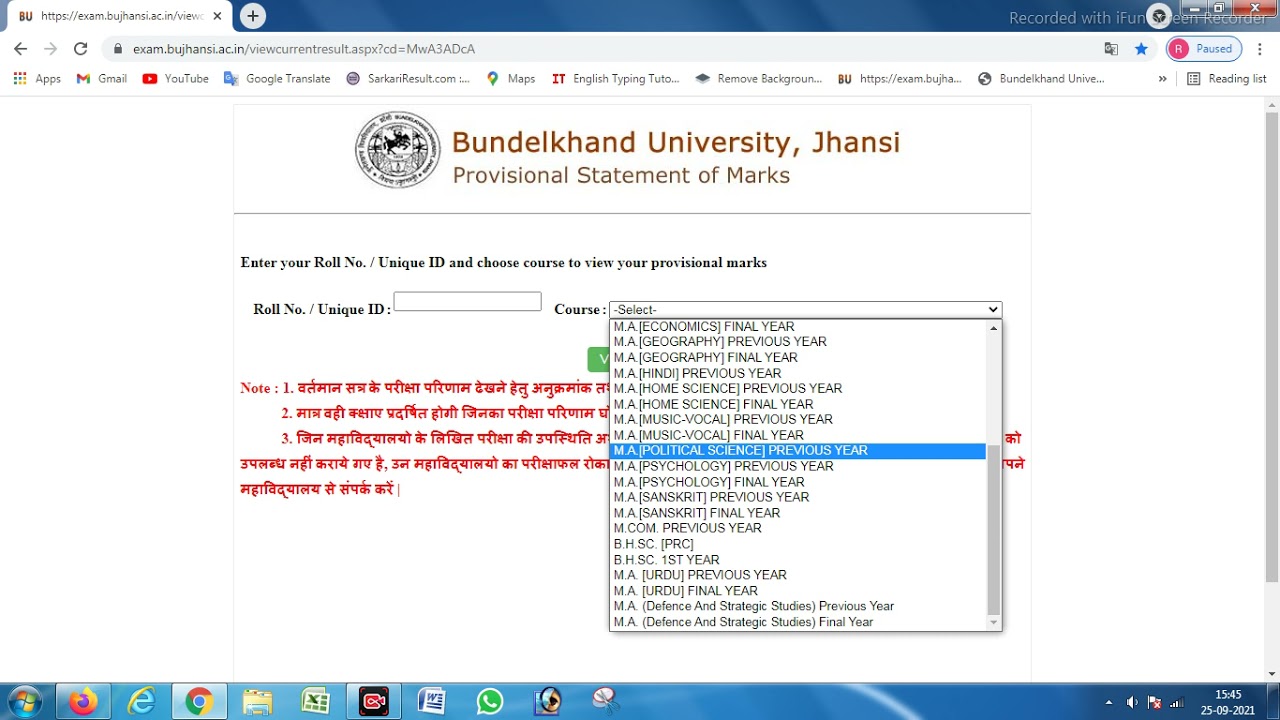Select M.A.[HINDI] PREVIOUS YEAR option

coord(798,373)
